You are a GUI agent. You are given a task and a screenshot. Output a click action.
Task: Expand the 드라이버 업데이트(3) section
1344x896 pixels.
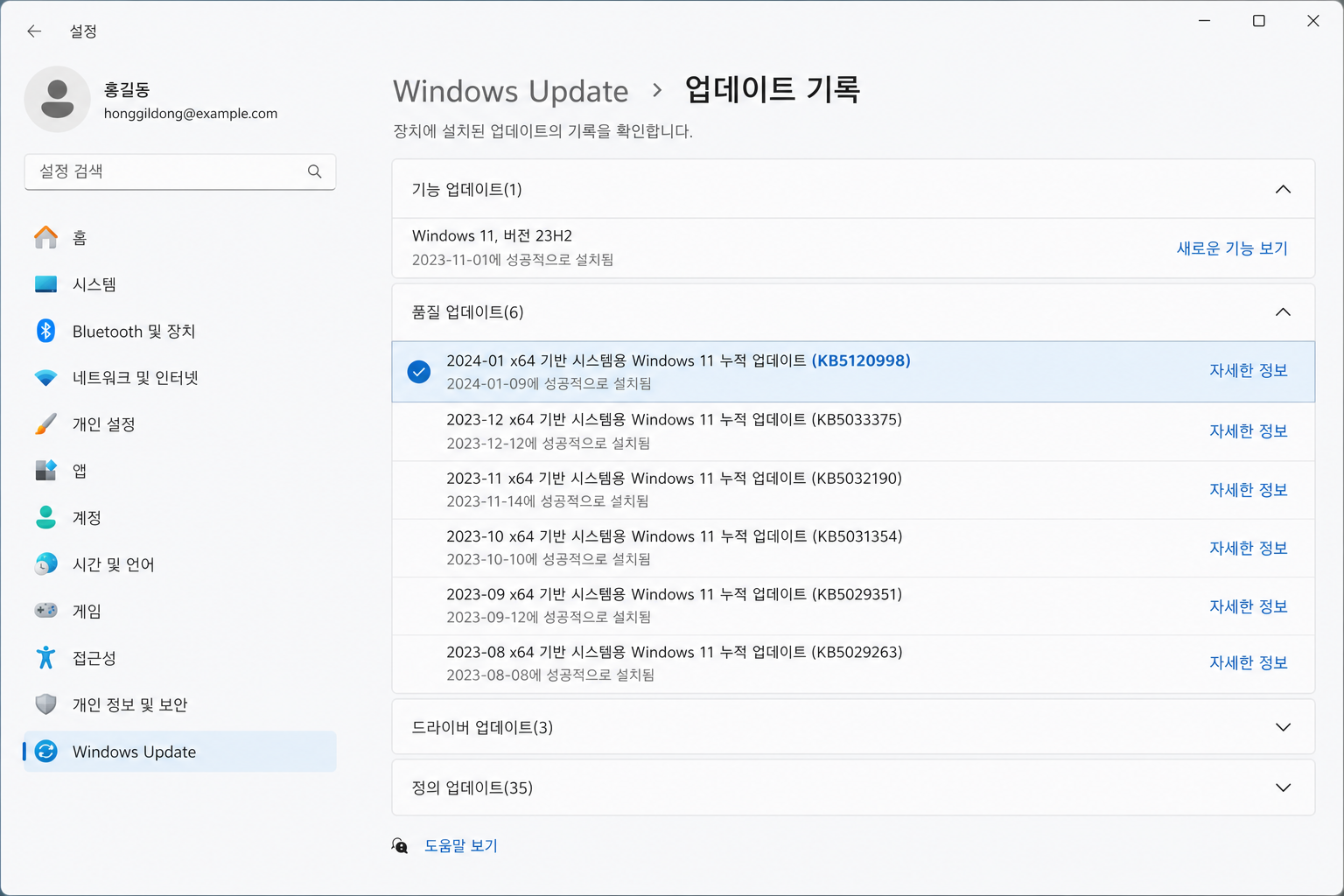[1283, 727]
